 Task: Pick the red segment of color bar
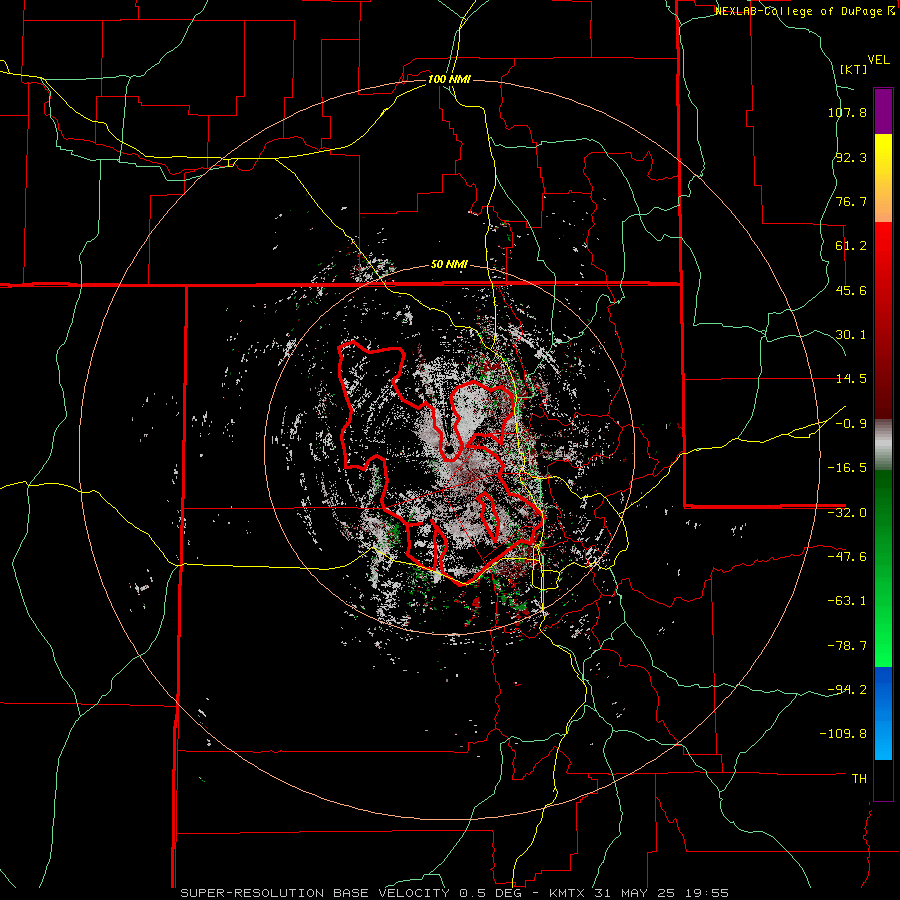pos(883,320)
